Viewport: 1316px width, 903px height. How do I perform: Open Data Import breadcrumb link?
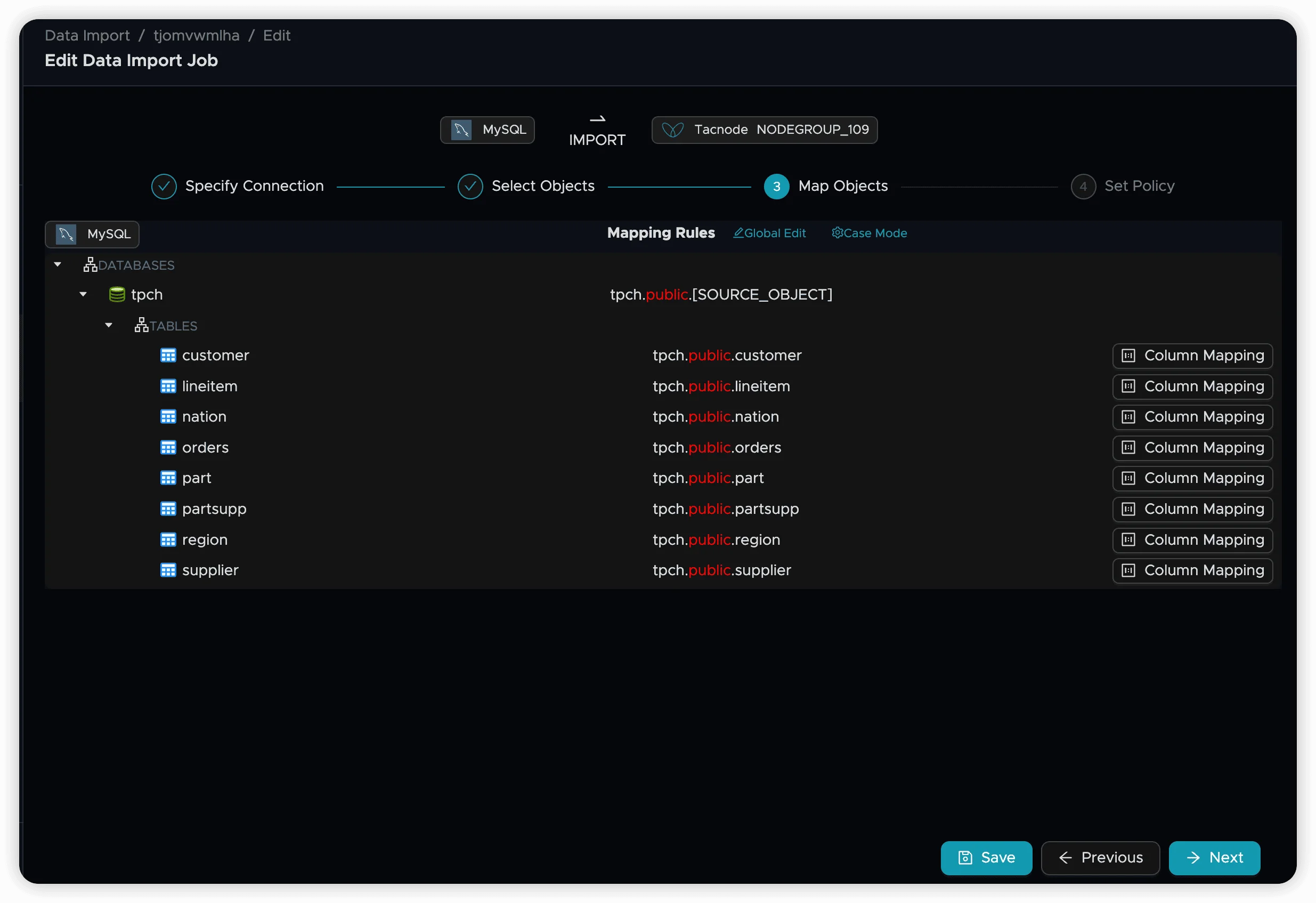[87, 36]
